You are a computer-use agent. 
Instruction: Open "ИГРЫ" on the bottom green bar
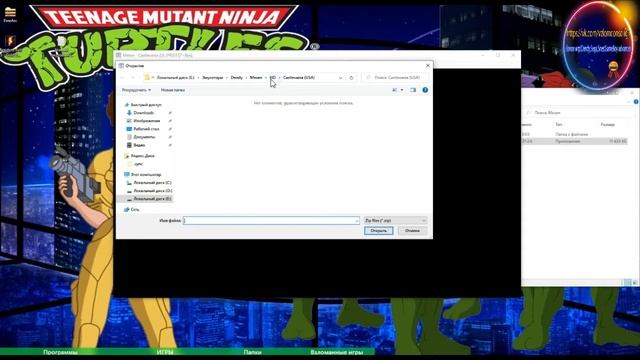point(165,352)
